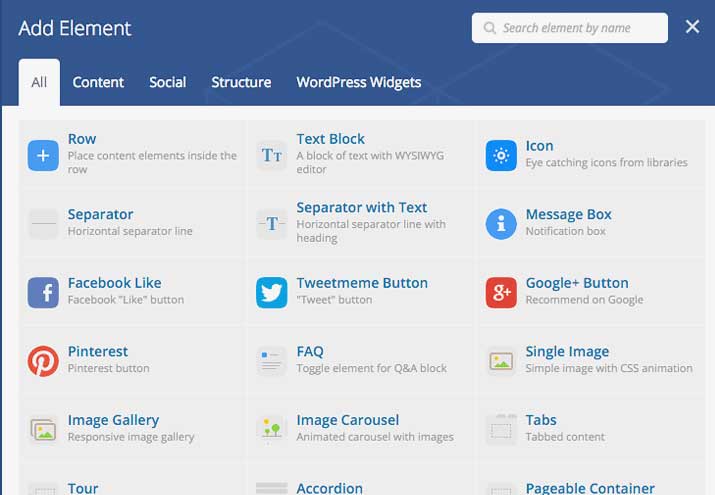
Task: Click "Simple image with CSS animation" text
Action: (x=609, y=368)
